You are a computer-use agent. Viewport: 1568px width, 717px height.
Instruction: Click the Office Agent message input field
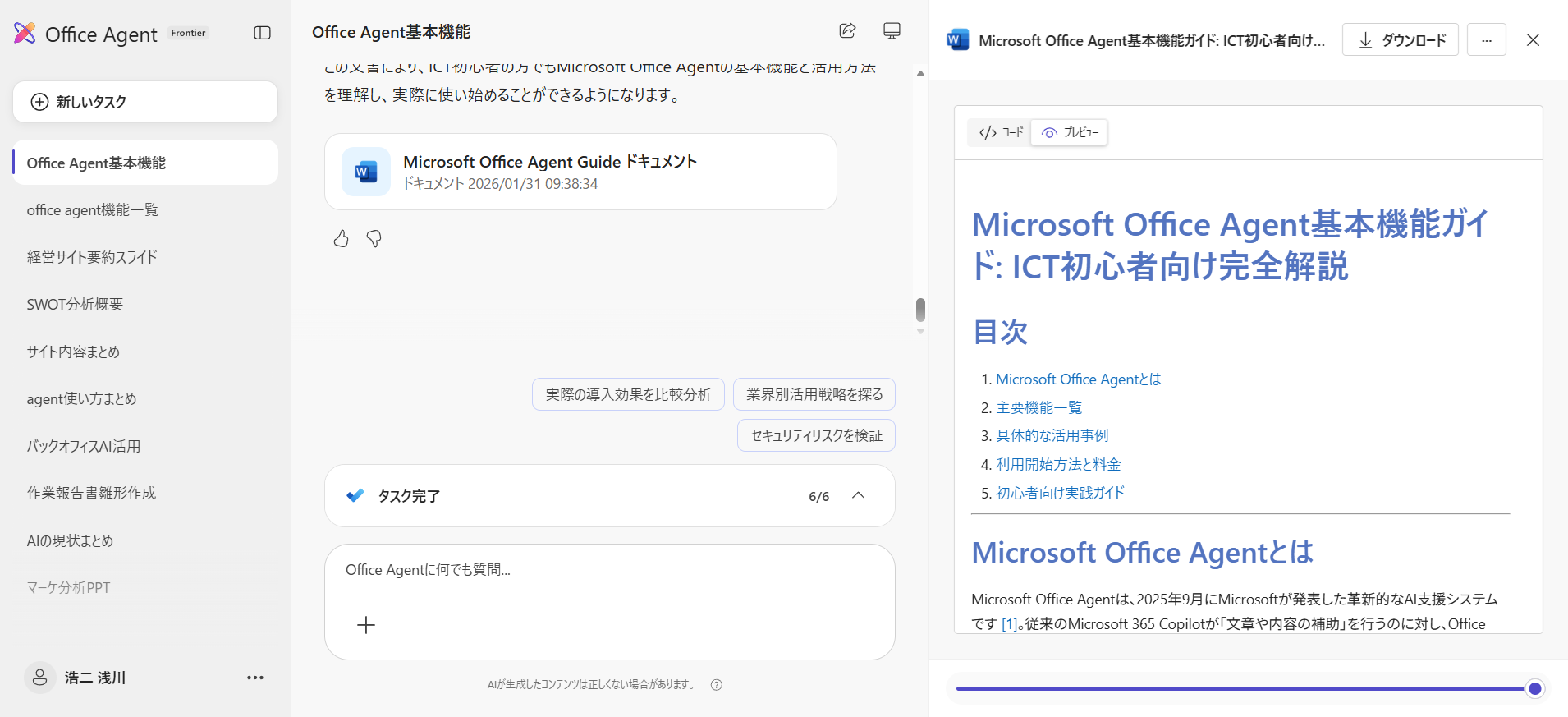click(607, 570)
